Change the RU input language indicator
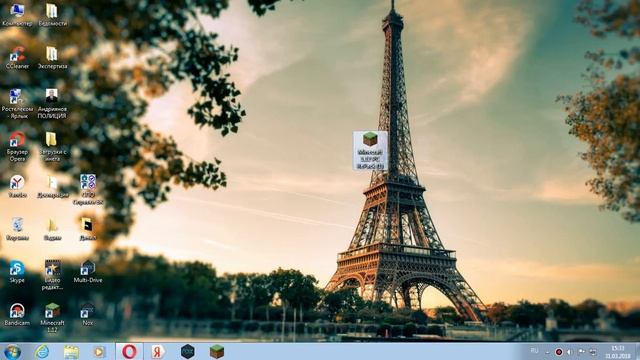The height and width of the screenshot is (360, 640). 534,351
